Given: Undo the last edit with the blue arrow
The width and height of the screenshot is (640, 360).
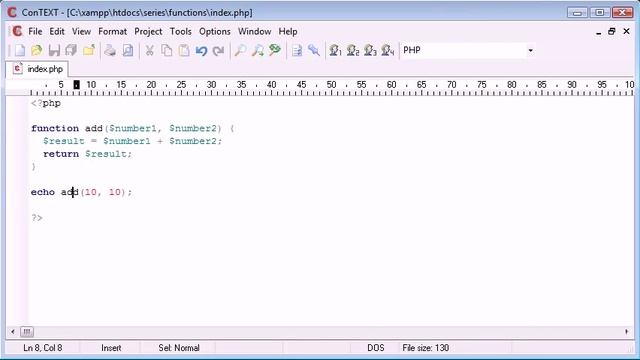Looking at the screenshot, I should (x=201, y=51).
